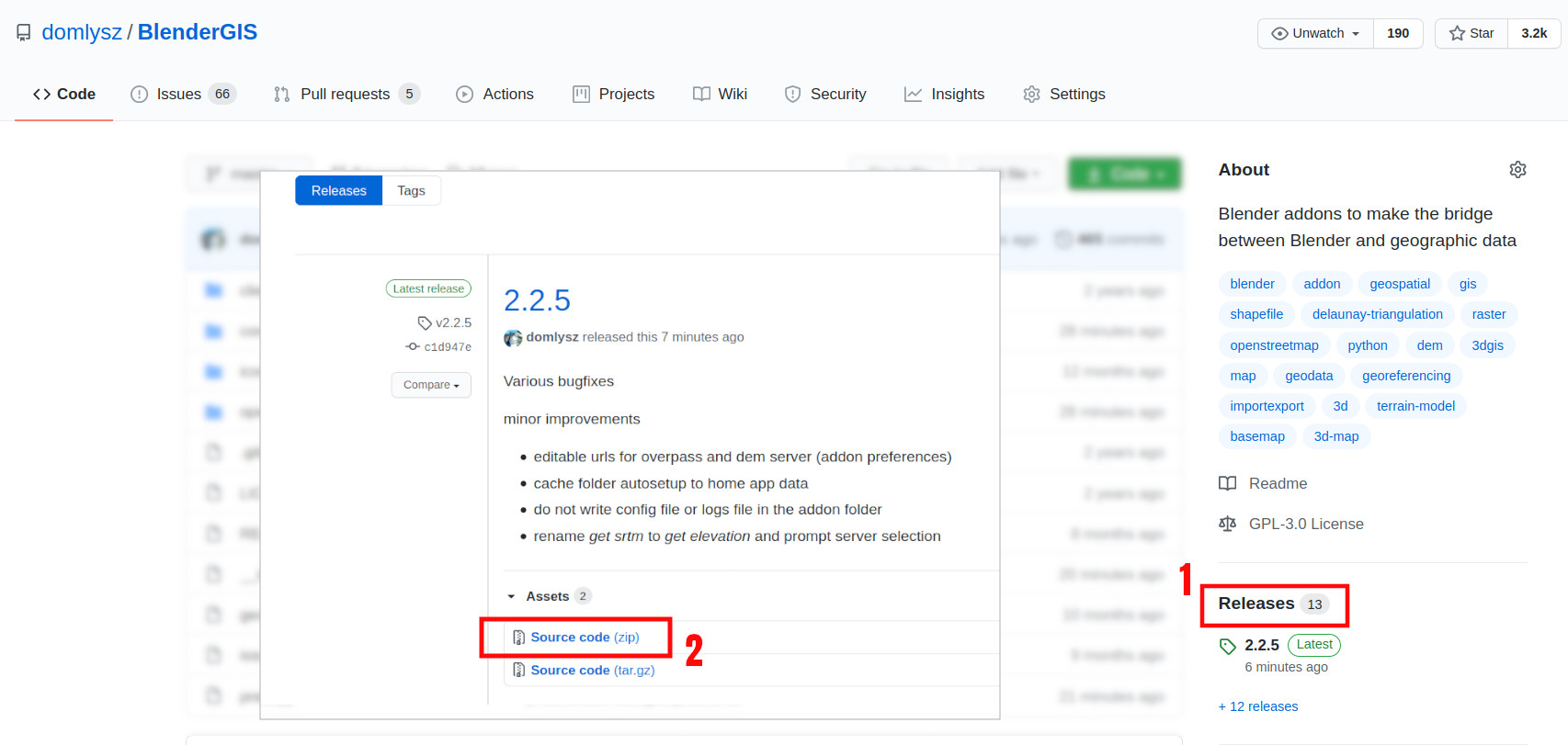Screen dimensions: 1568x745
Task: Open the Wiki tab
Action: coord(720,94)
